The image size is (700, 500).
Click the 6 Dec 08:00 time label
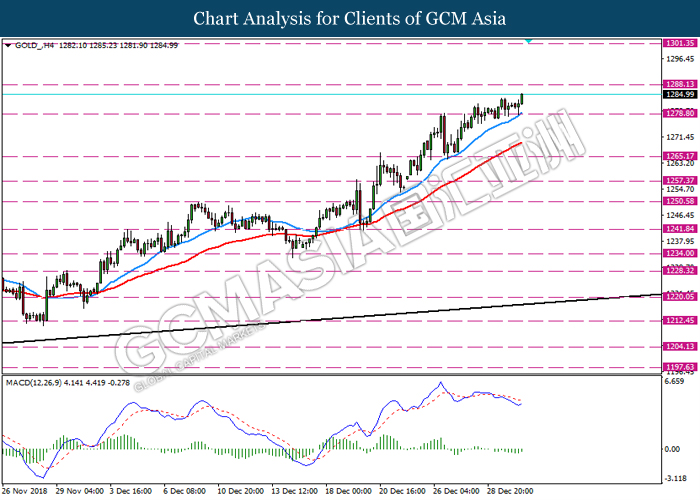184,491
